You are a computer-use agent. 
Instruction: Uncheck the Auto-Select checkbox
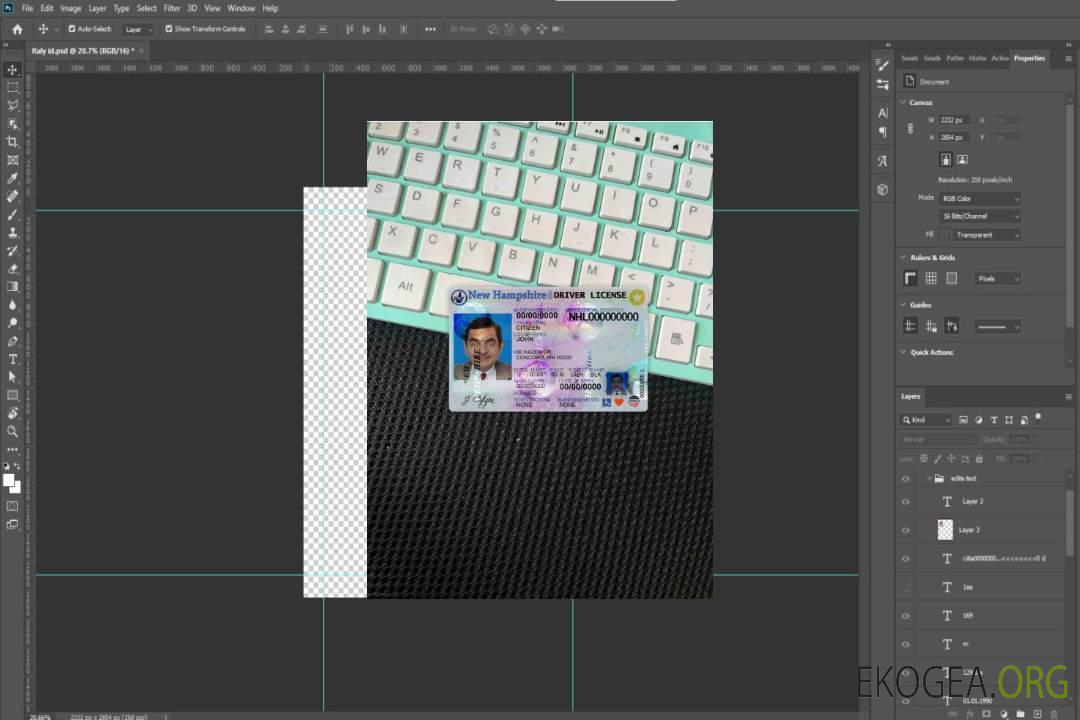[x=72, y=29]
